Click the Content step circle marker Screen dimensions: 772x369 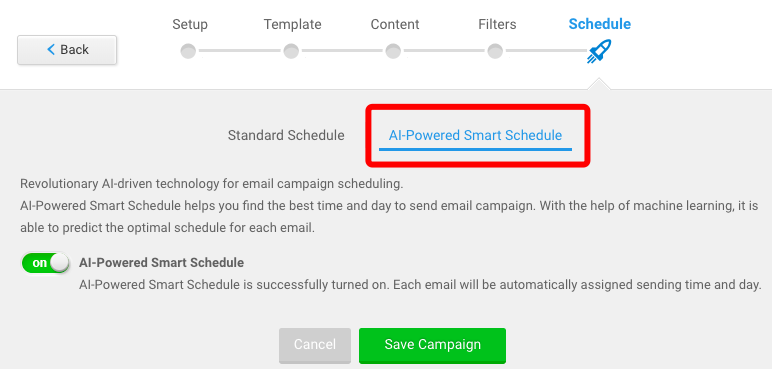tap(393, 51)
